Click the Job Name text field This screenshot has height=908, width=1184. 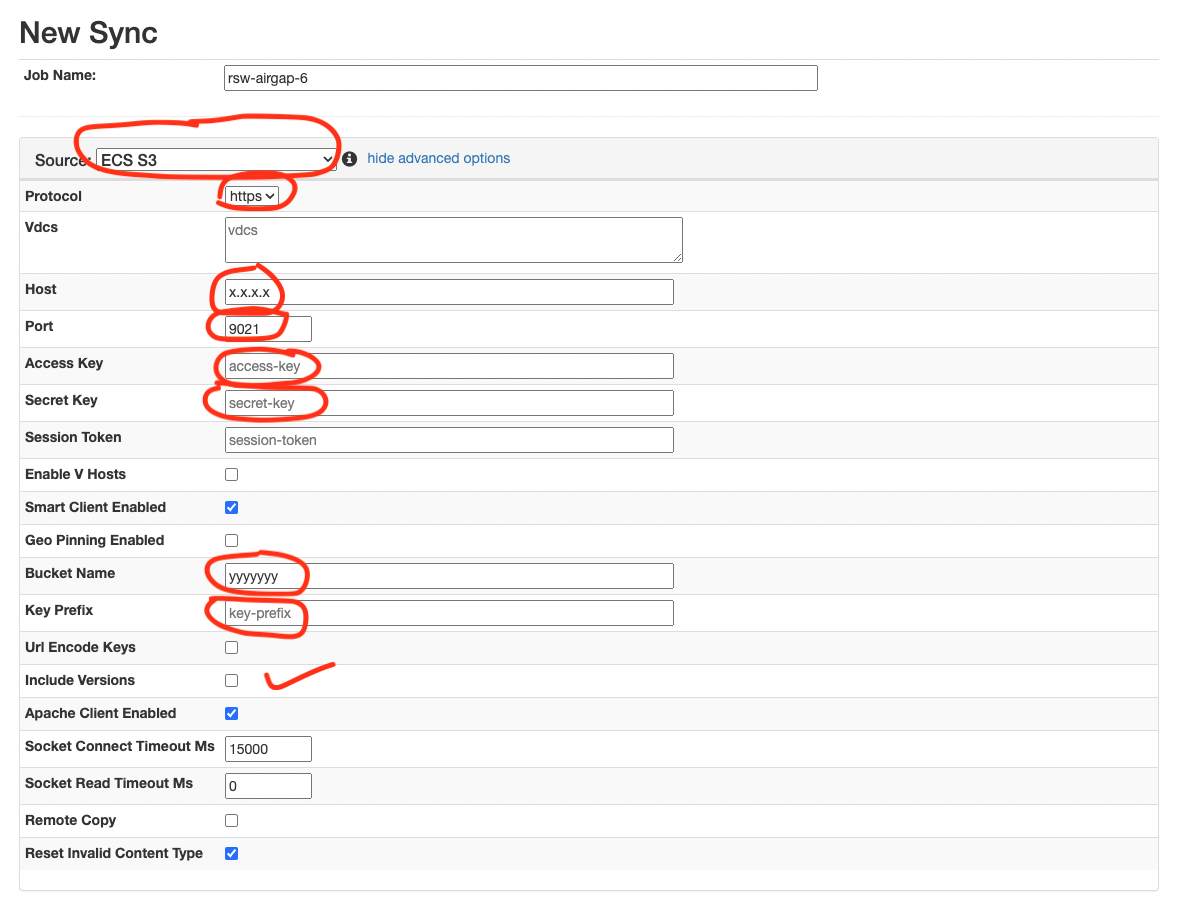point(520,78)
